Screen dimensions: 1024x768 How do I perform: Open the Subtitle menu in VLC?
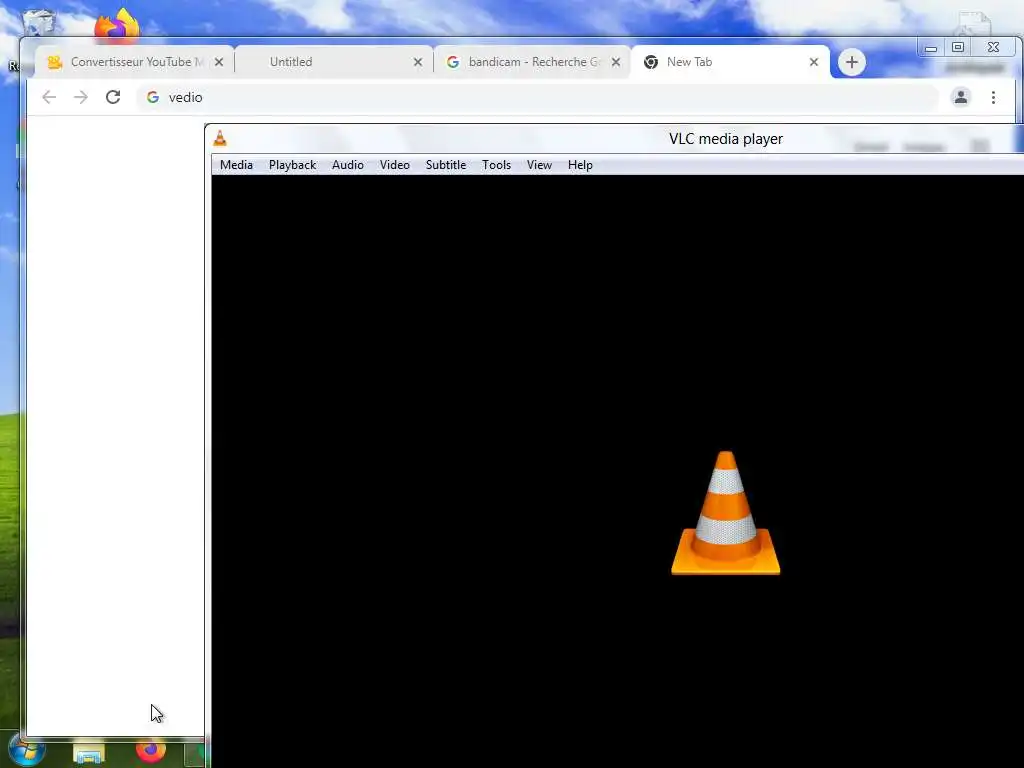click(445, 165)
